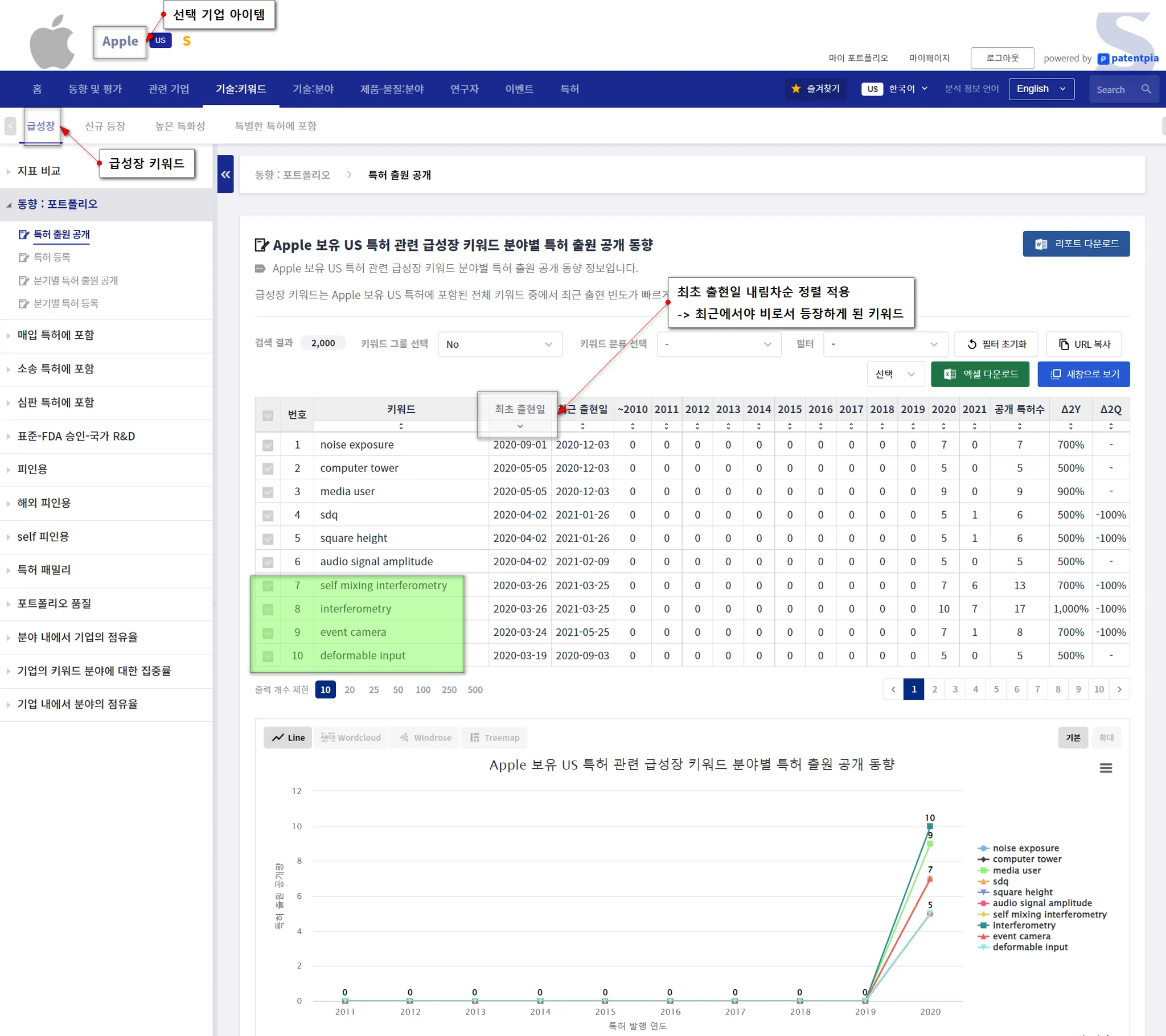Click the URL 복사 button
Screen dimensions: 1166x1036
(x=1083, y=344)
